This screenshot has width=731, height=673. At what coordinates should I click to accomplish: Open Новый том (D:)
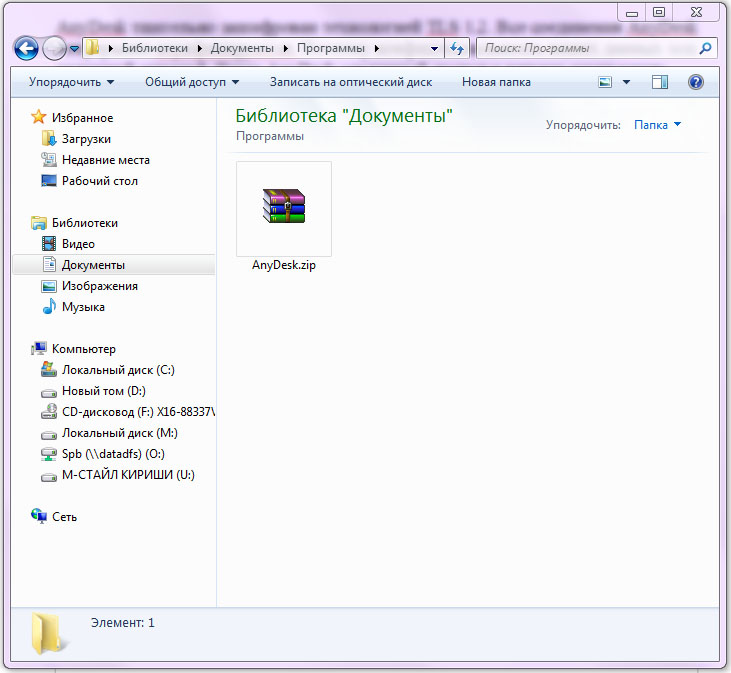click(104, 391)
